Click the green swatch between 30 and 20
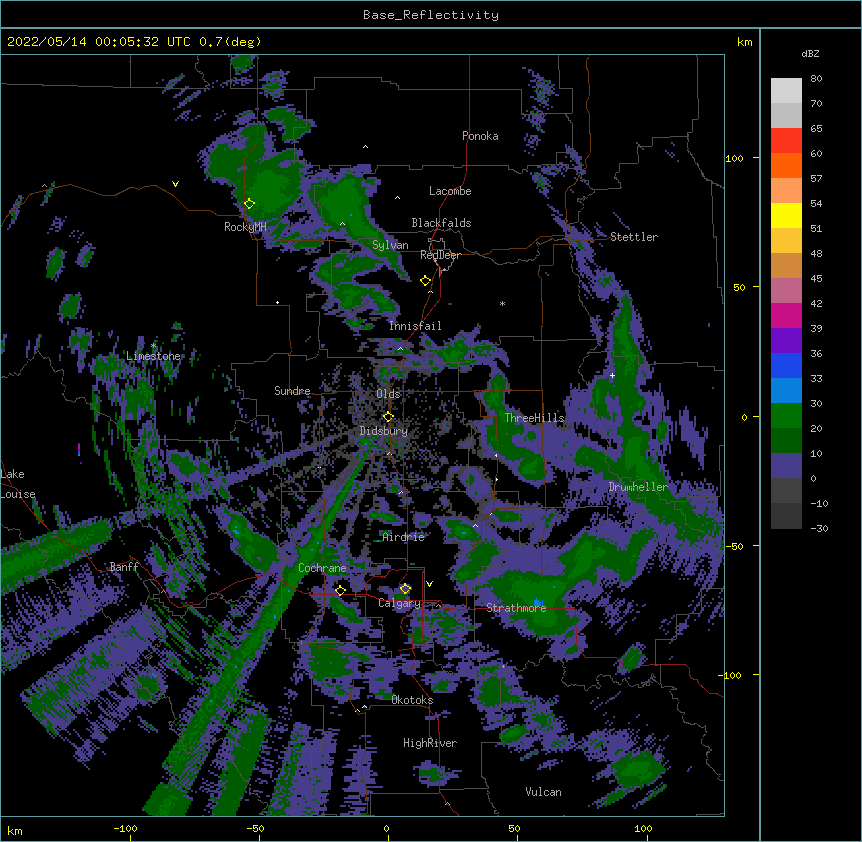Image resolution: width=862 pixels, height=842 pixels. (x=786, y=416)
